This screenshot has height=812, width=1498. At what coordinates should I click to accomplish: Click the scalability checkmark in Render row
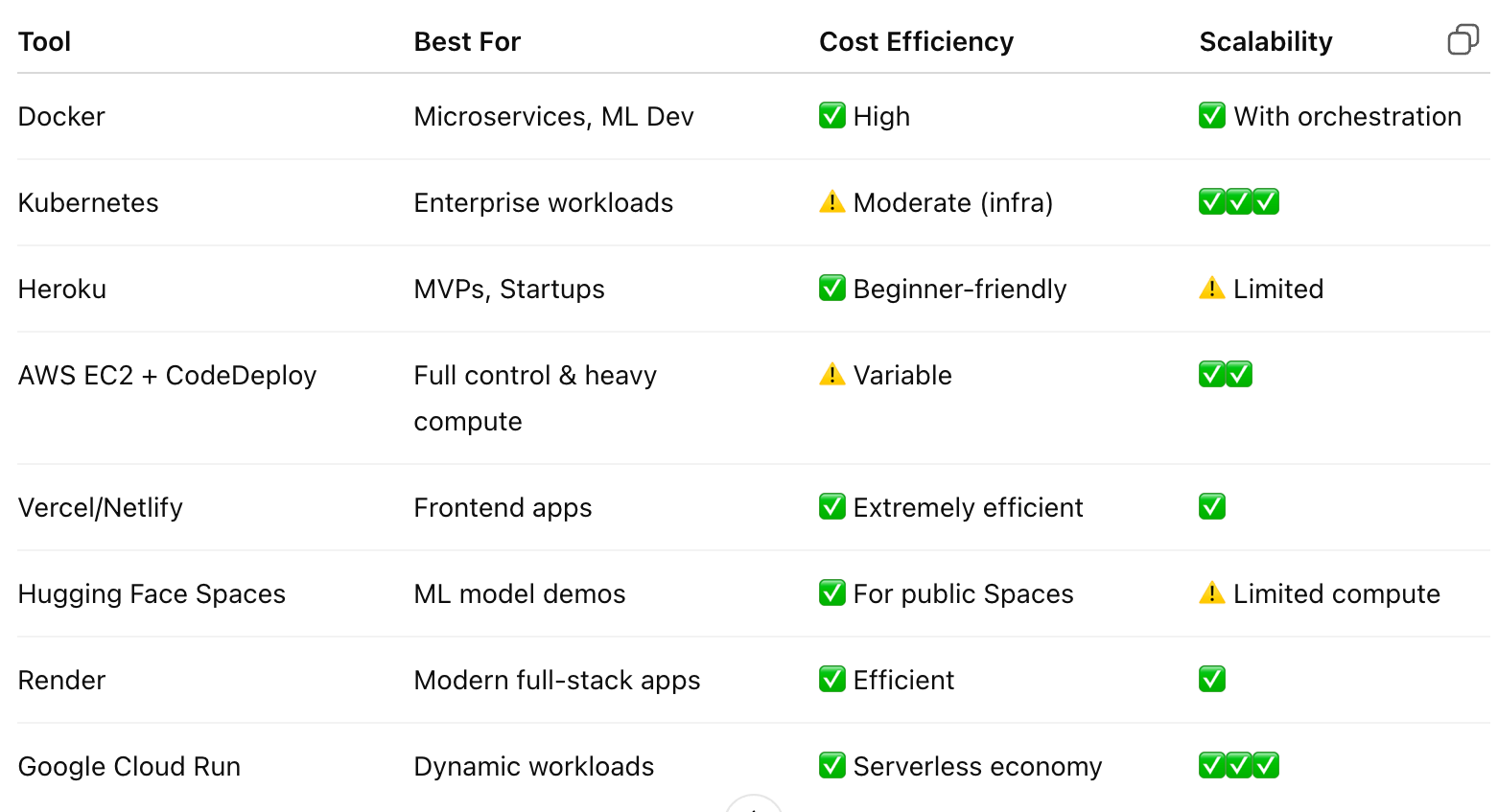point(1211,680)
